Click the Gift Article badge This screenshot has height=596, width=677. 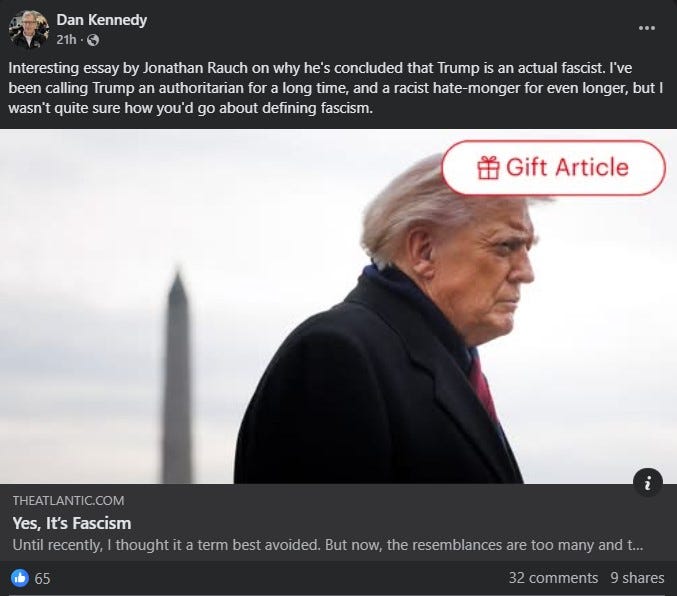[x=554, y=168]
